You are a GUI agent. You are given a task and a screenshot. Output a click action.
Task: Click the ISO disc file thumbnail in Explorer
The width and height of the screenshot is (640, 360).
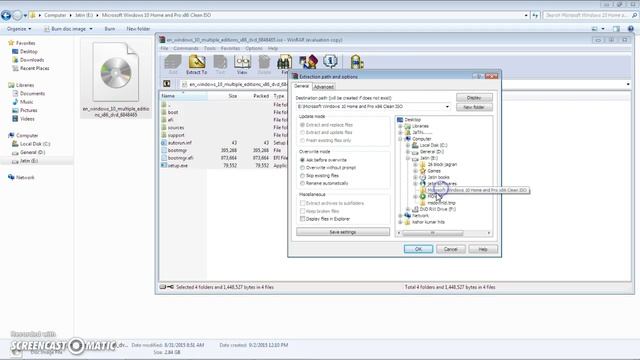pyautogui.click(x=116, y=72)
